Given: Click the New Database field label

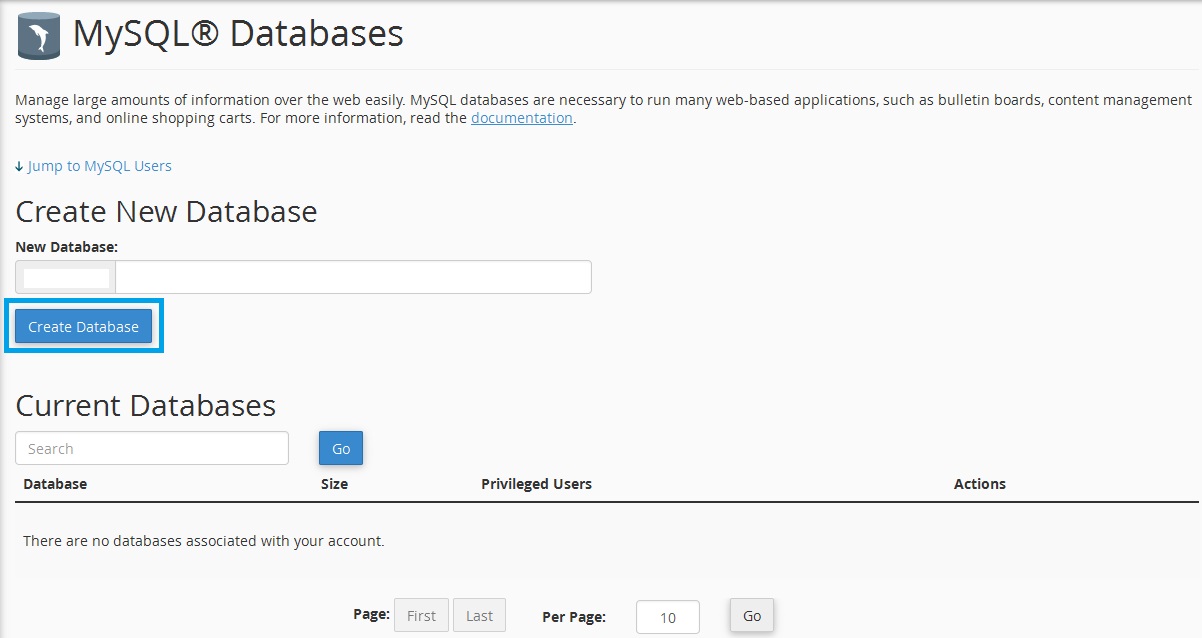Looking at the screenshot, I should (67, 246).
